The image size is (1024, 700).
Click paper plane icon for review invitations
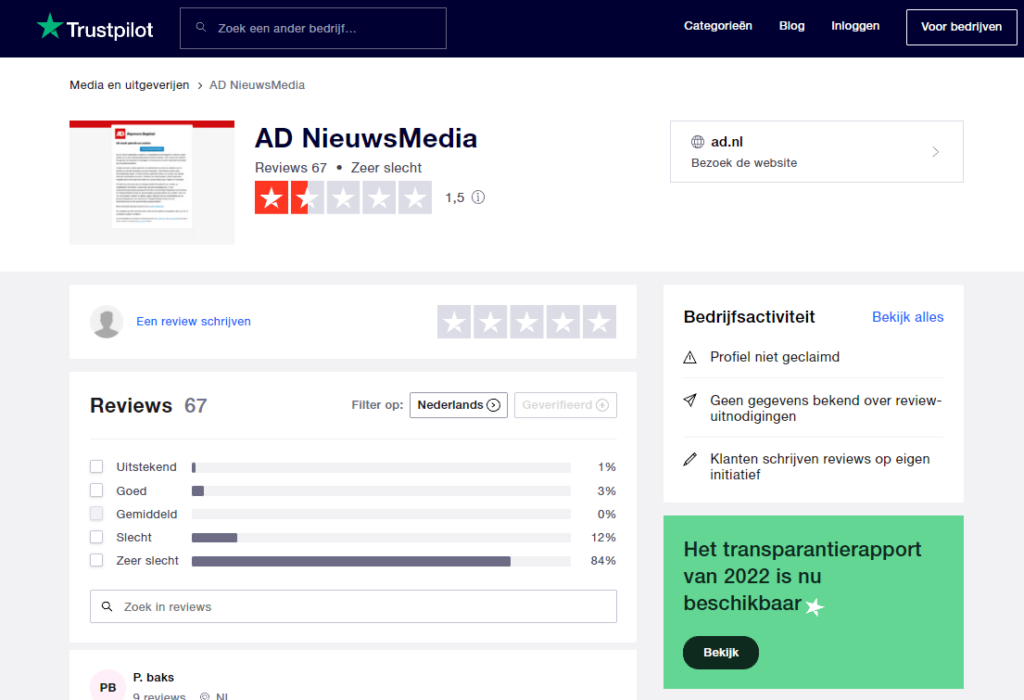point(690,400)
